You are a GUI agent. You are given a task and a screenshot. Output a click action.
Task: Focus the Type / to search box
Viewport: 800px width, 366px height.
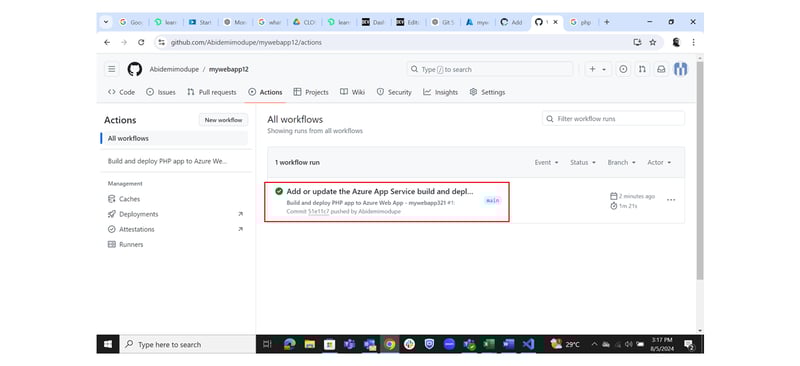tap(490, 69)
